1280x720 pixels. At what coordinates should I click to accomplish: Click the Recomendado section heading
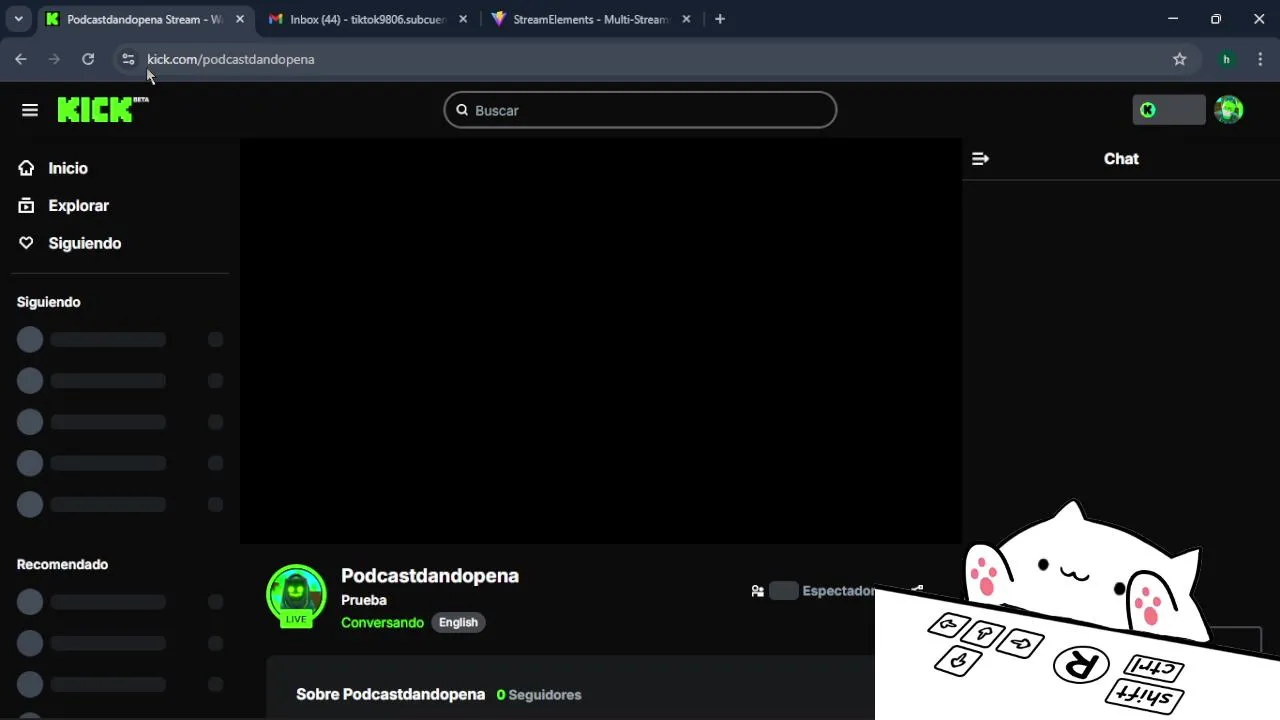(62, 564)
